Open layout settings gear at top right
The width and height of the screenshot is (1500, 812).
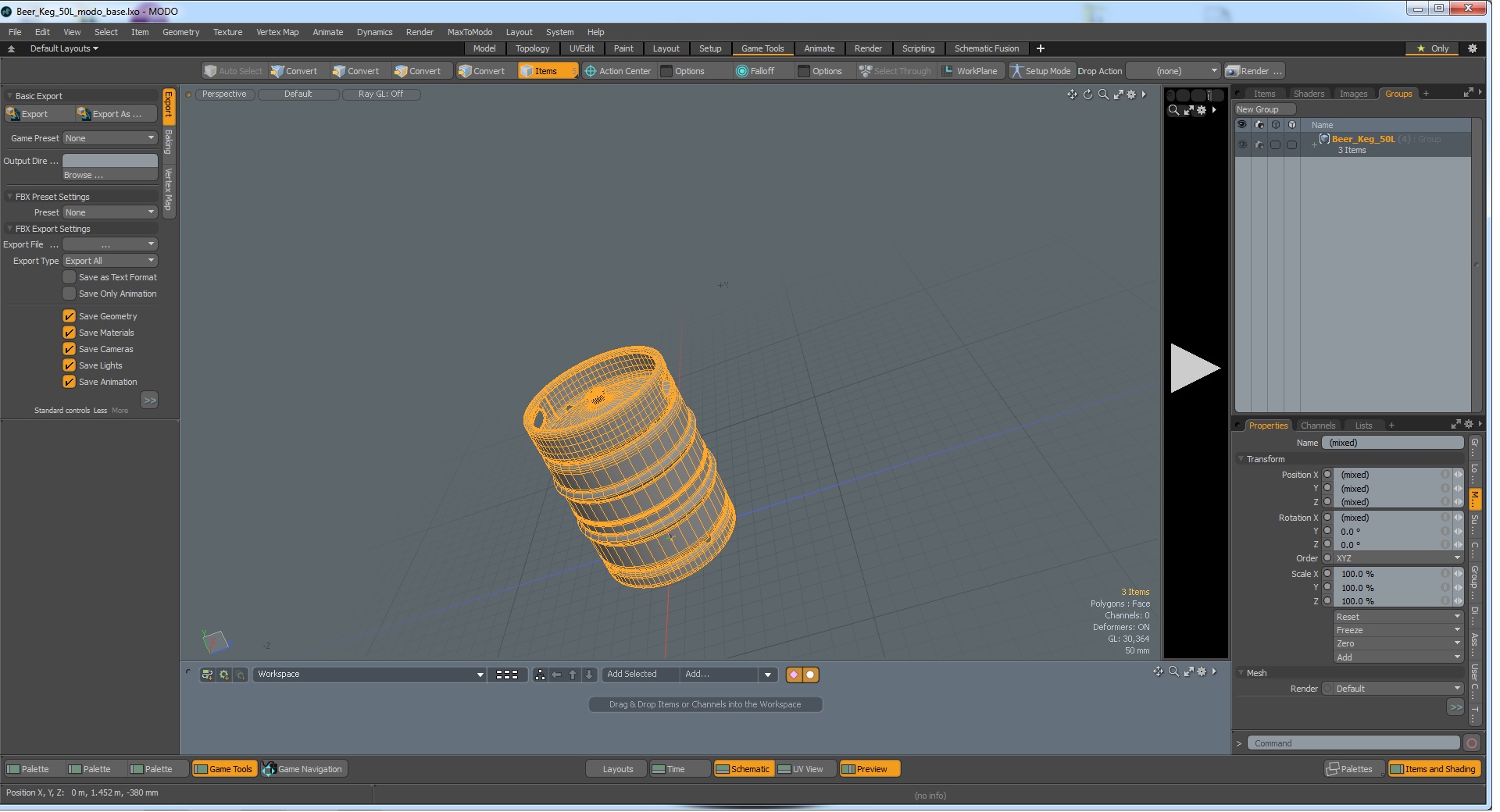pos(1473,48)
